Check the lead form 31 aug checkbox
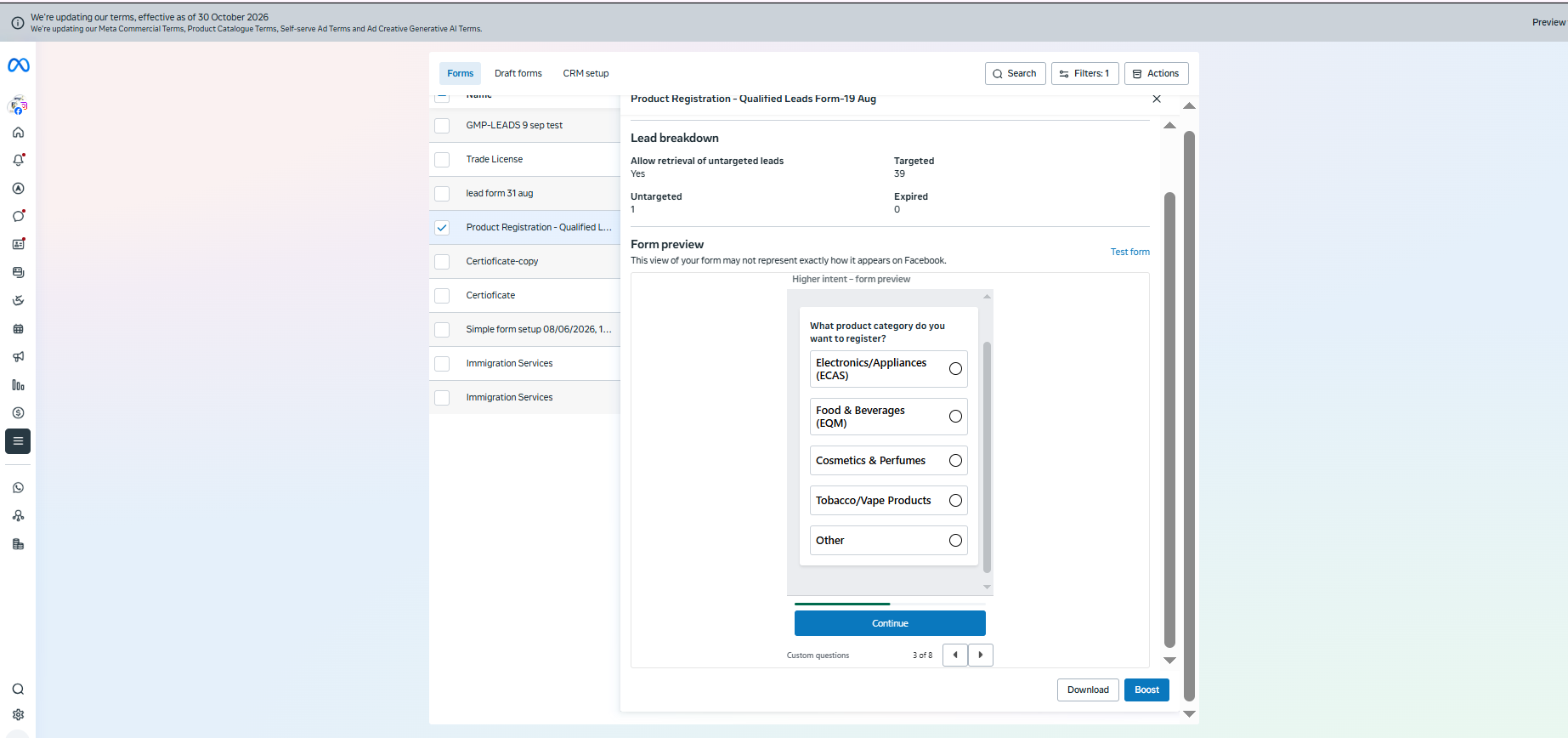Image resolution: width=1568 pixels, height=738 pixels. click(x=442, y=194)
